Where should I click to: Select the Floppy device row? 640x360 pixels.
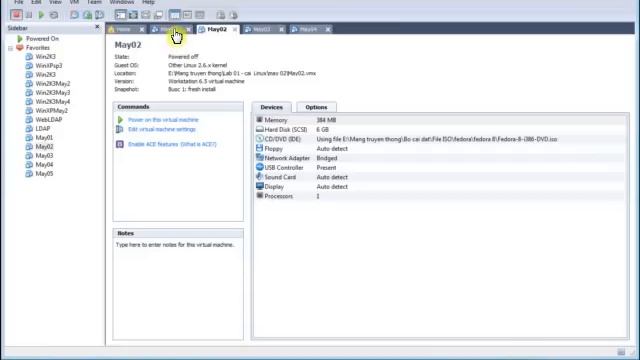coord(440,149)
